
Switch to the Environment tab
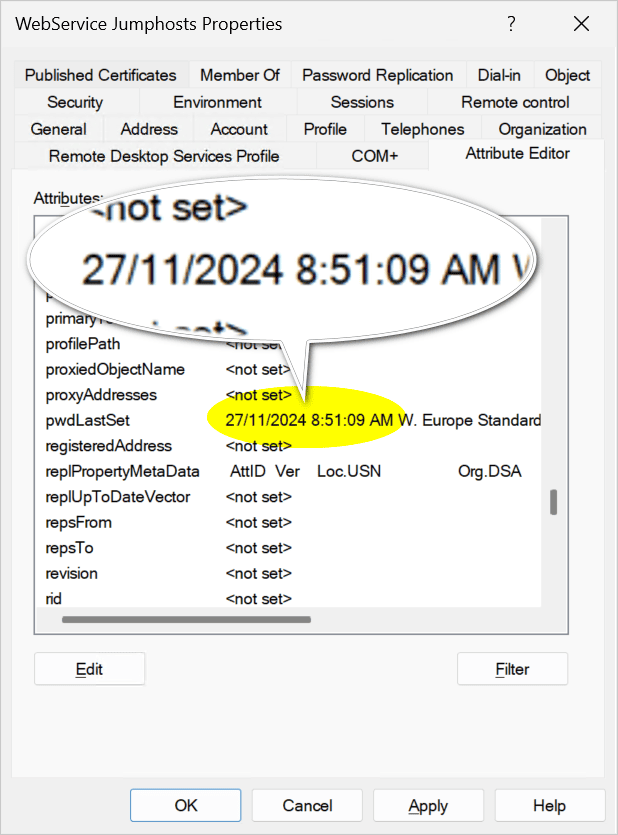point(217,102)
